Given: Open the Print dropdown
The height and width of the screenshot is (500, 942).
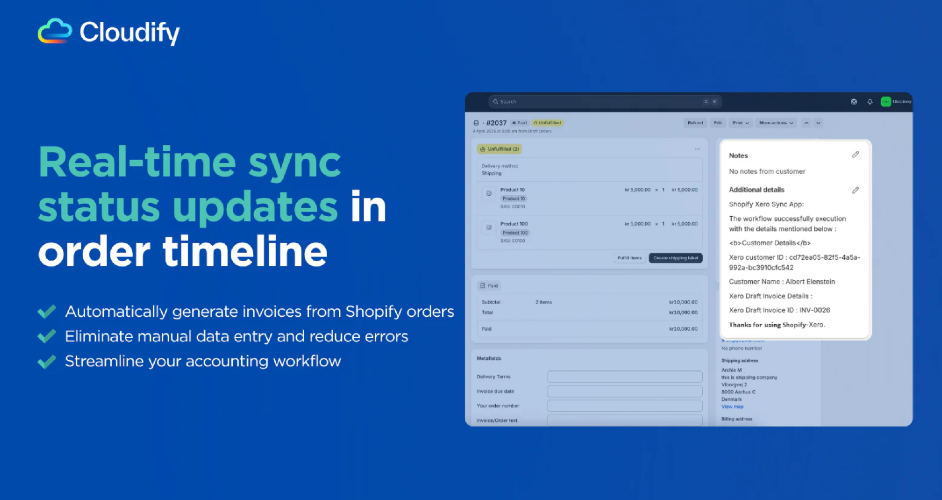Looking at the screenshot, I should [x=740, y=123].
